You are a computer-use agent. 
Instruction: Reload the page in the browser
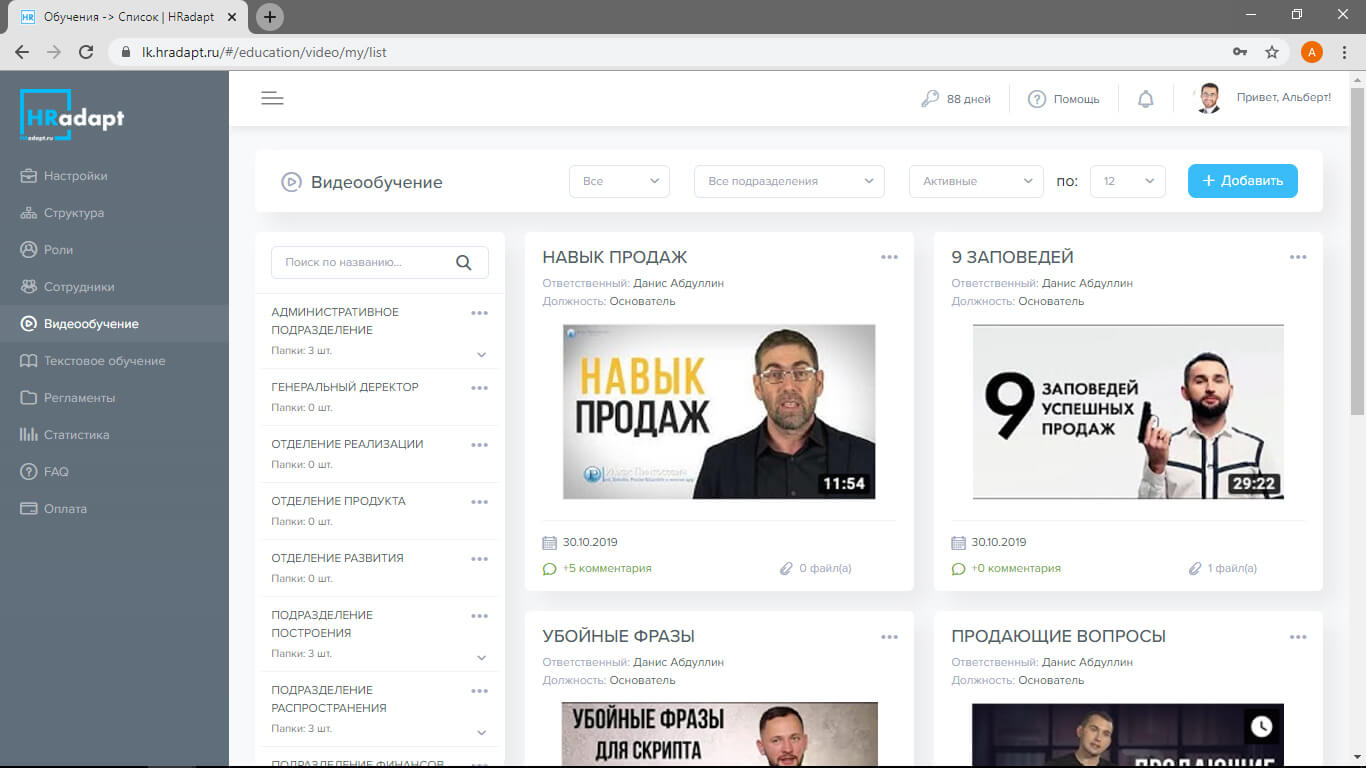tap(86, 52)
